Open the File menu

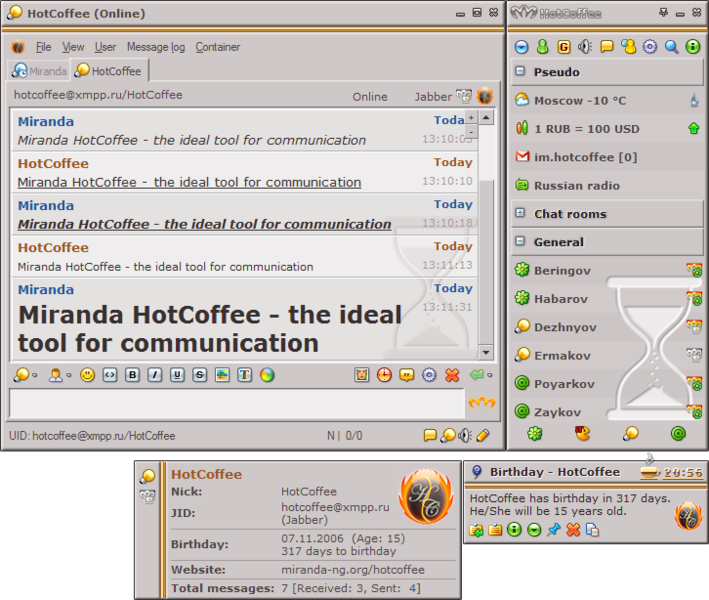point(43,47)
